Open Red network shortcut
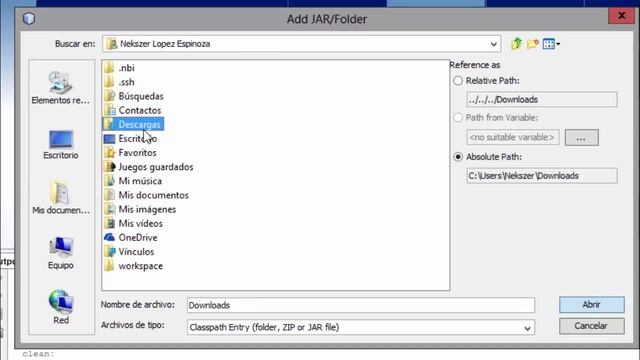Viewport: 640px width, 360px height. (60, 307)
